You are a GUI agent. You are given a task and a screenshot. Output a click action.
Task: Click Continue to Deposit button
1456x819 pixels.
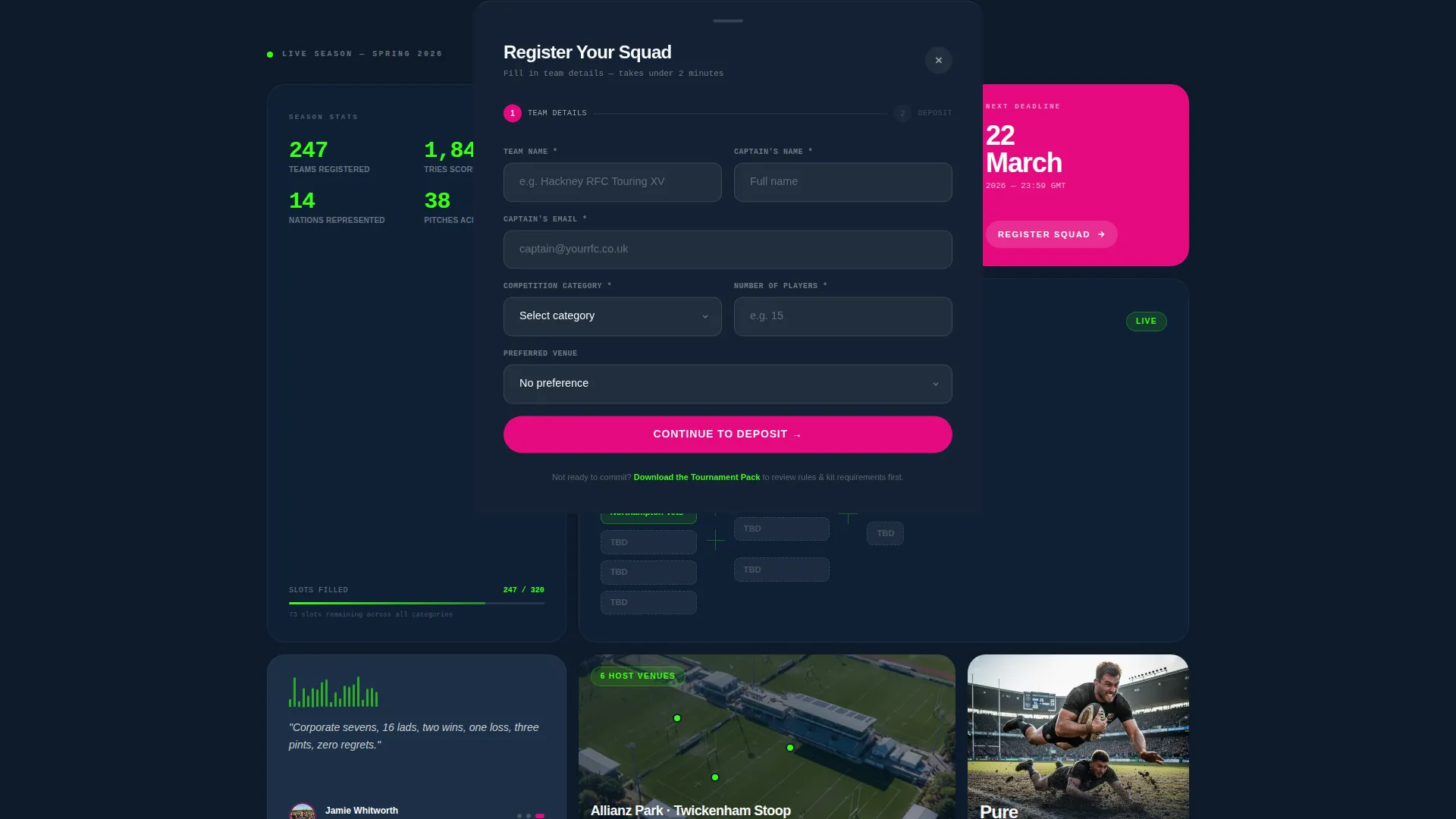pos(727,435)
